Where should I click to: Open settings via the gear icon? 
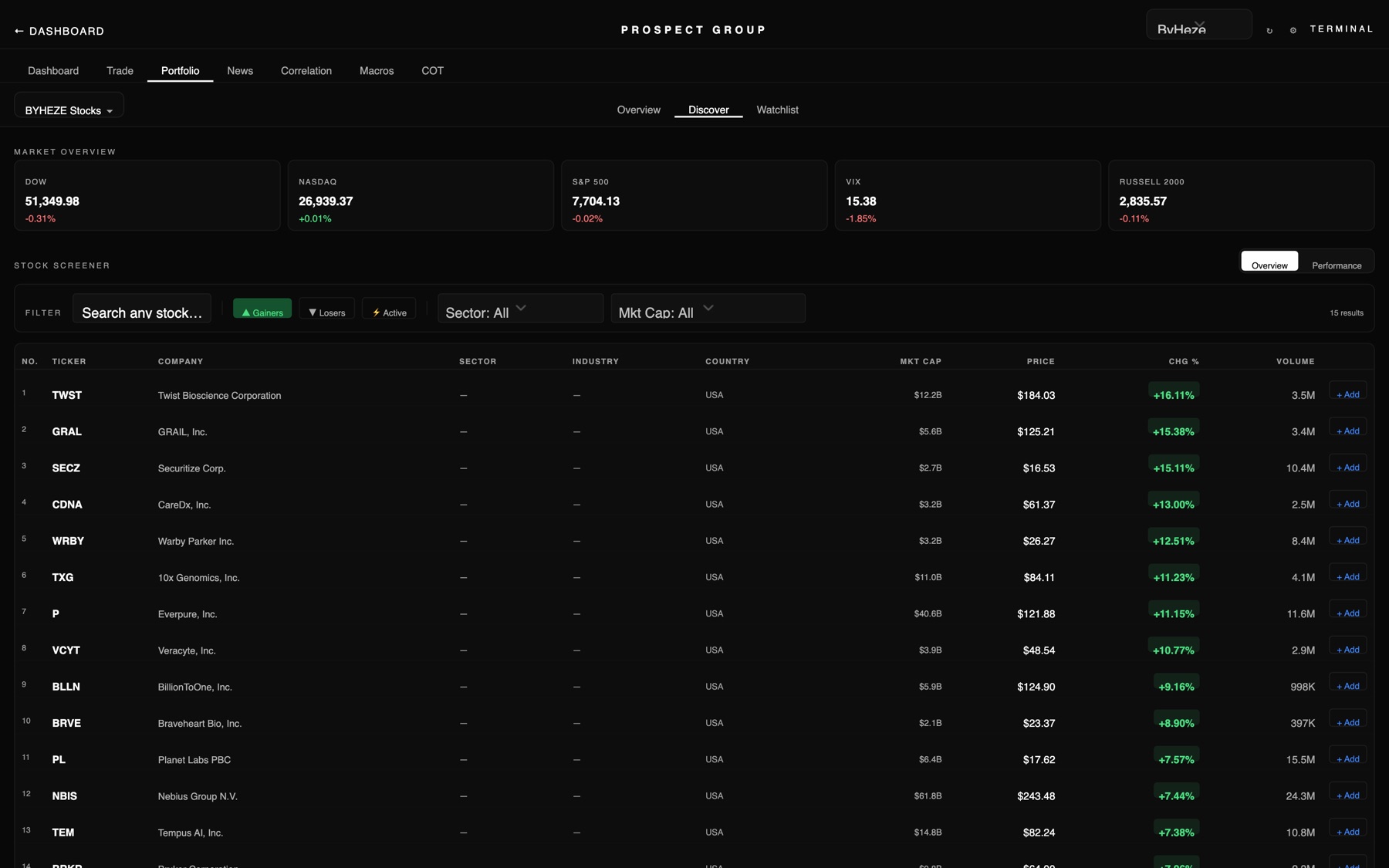1293,31
